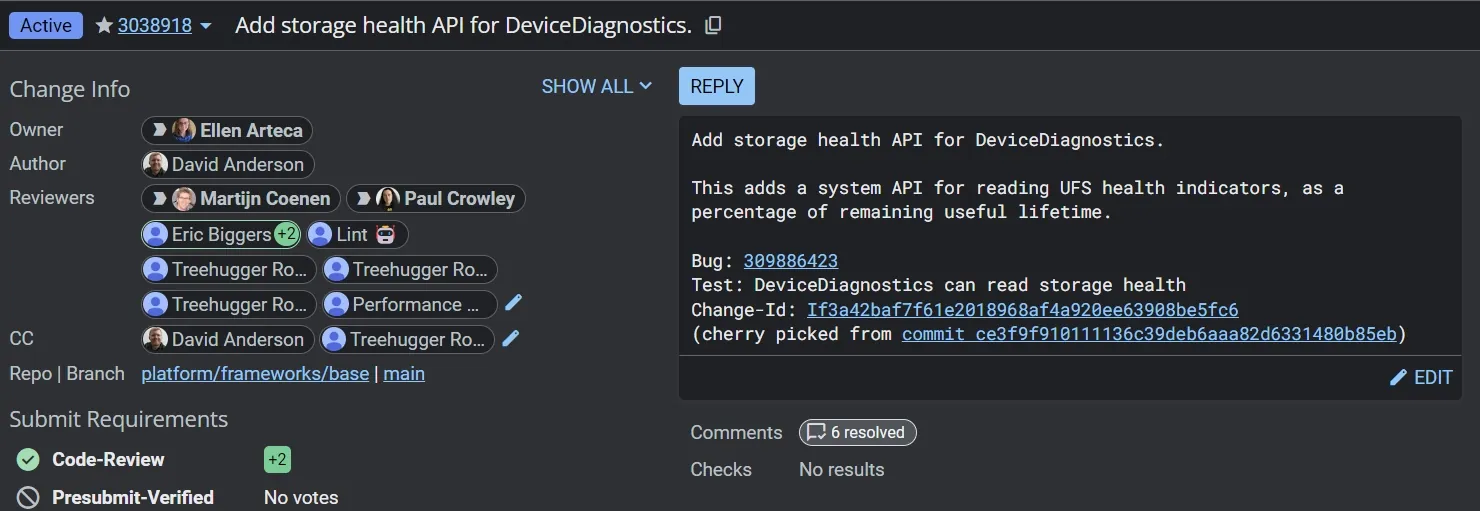
Task: Expand SHOW ALL change info
Action: (x=597, y=86)
